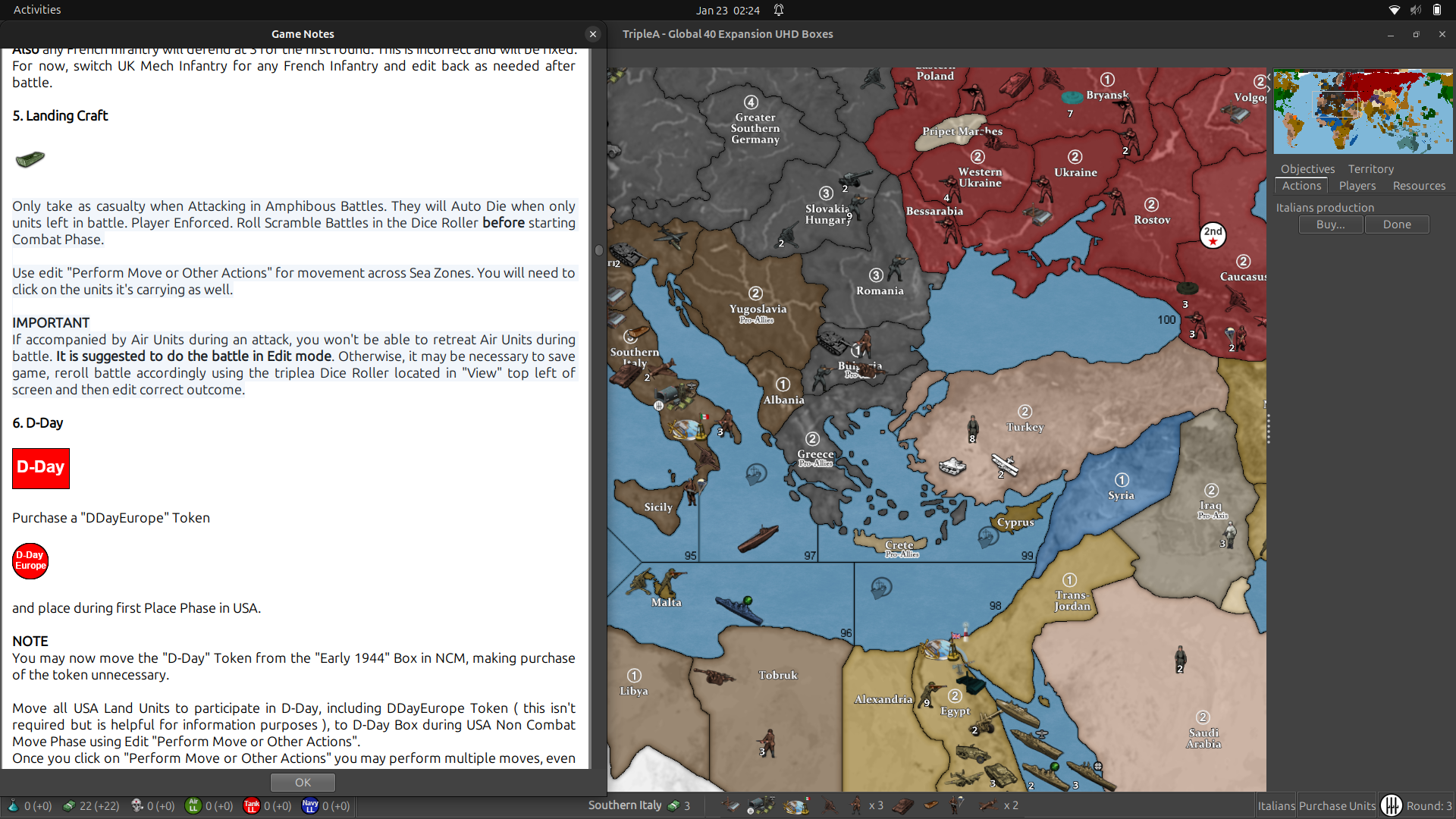Click the red Tank LL token icon
Viewport: 1456px width, 819px height.
coord(252,806)
